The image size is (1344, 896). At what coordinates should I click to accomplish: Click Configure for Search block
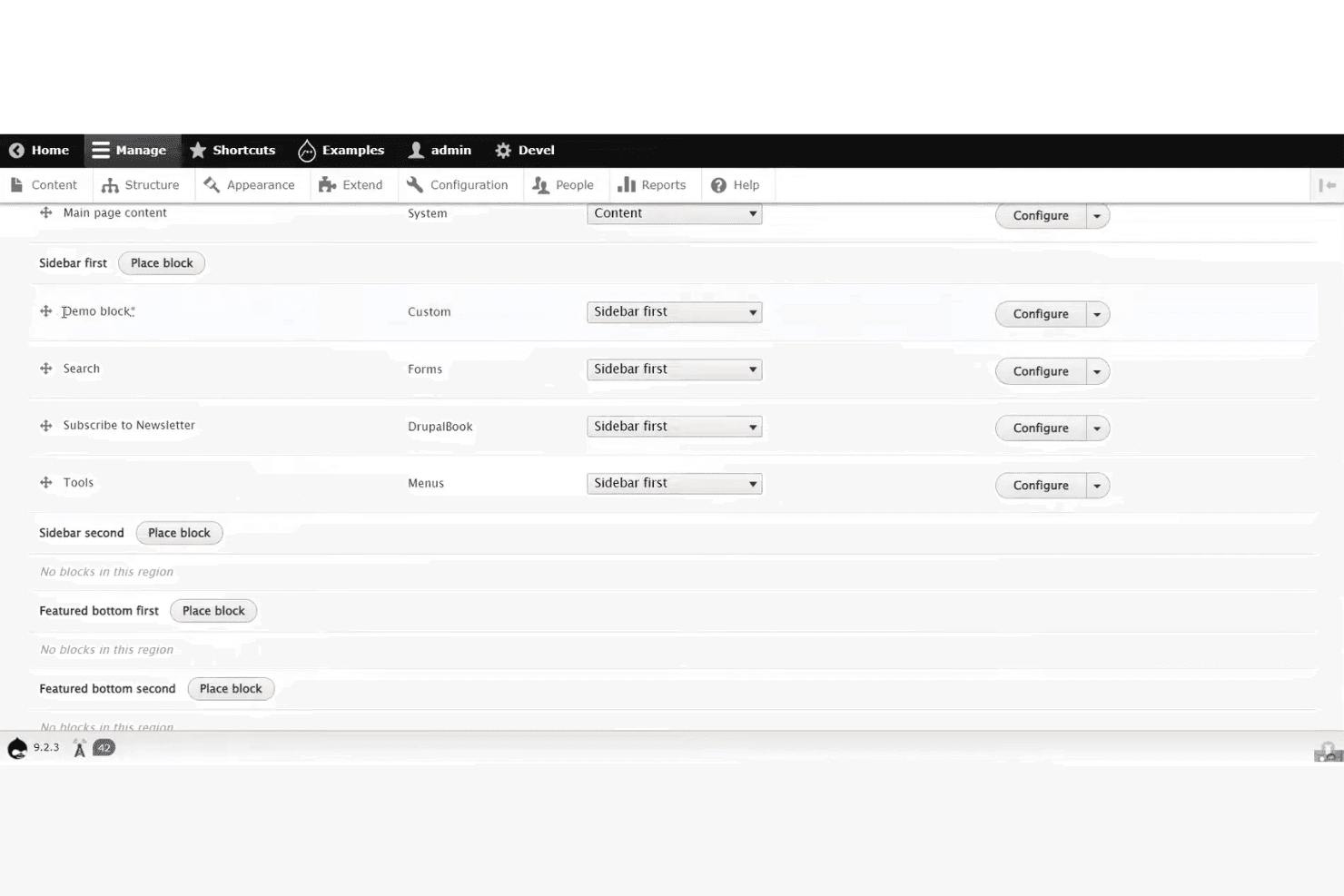(x=1041, y=371)
